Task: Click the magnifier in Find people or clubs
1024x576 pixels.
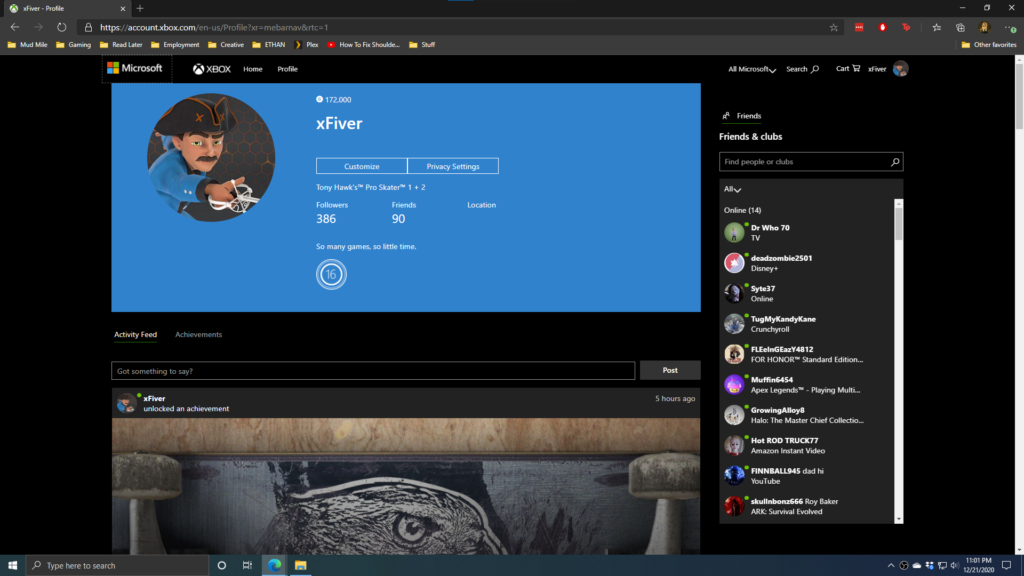Action: (895, 161)
